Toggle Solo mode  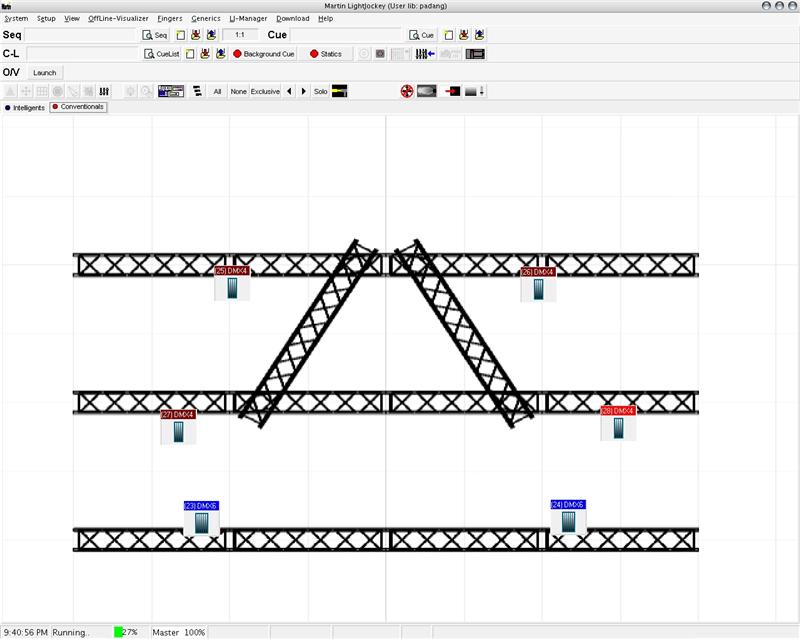[320, 91]
